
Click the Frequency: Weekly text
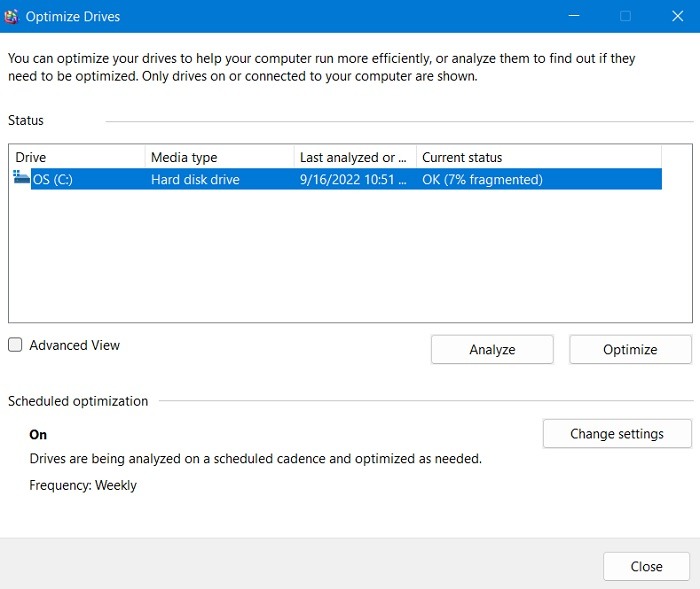coord(83,485)
